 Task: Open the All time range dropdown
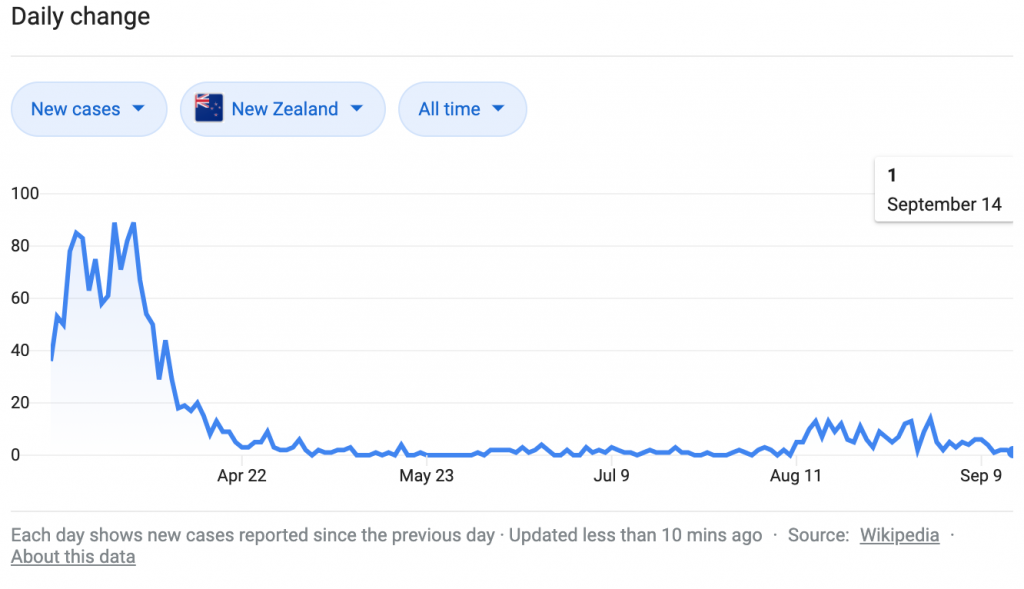(462, 109)
